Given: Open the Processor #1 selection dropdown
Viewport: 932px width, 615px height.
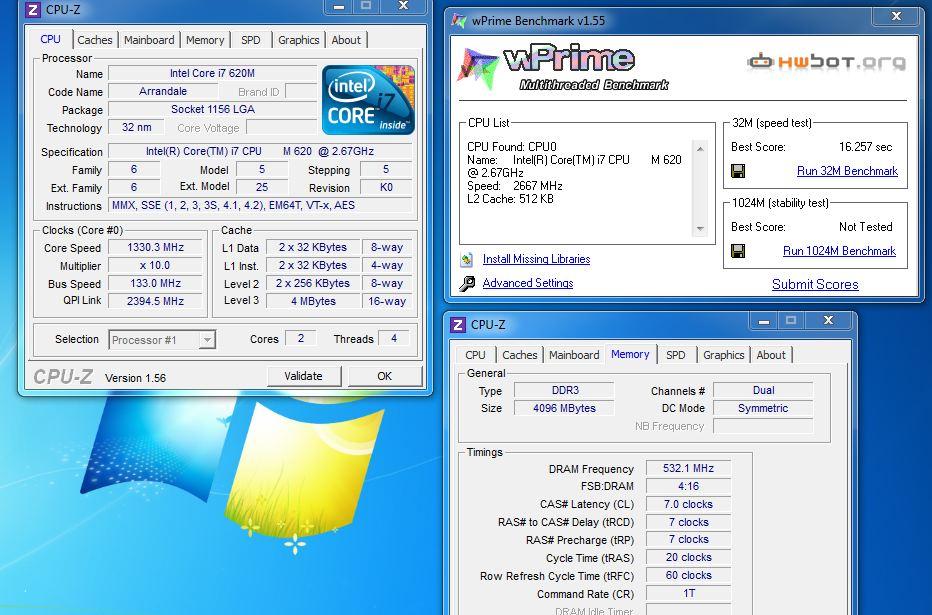Looking at the screenshot, I should (x=207, y=340).
